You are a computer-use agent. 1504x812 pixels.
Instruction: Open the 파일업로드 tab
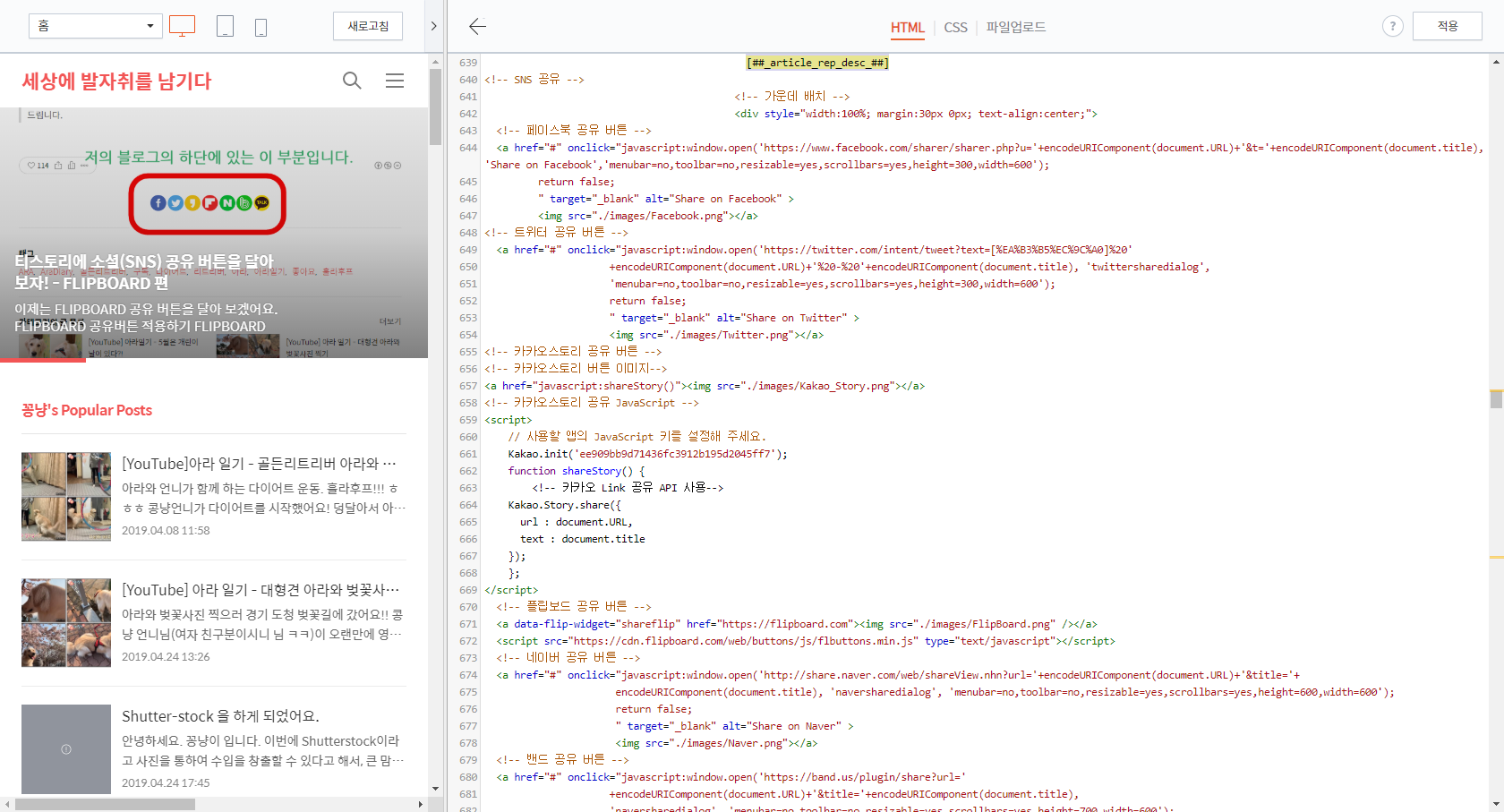pos(1016,27)
